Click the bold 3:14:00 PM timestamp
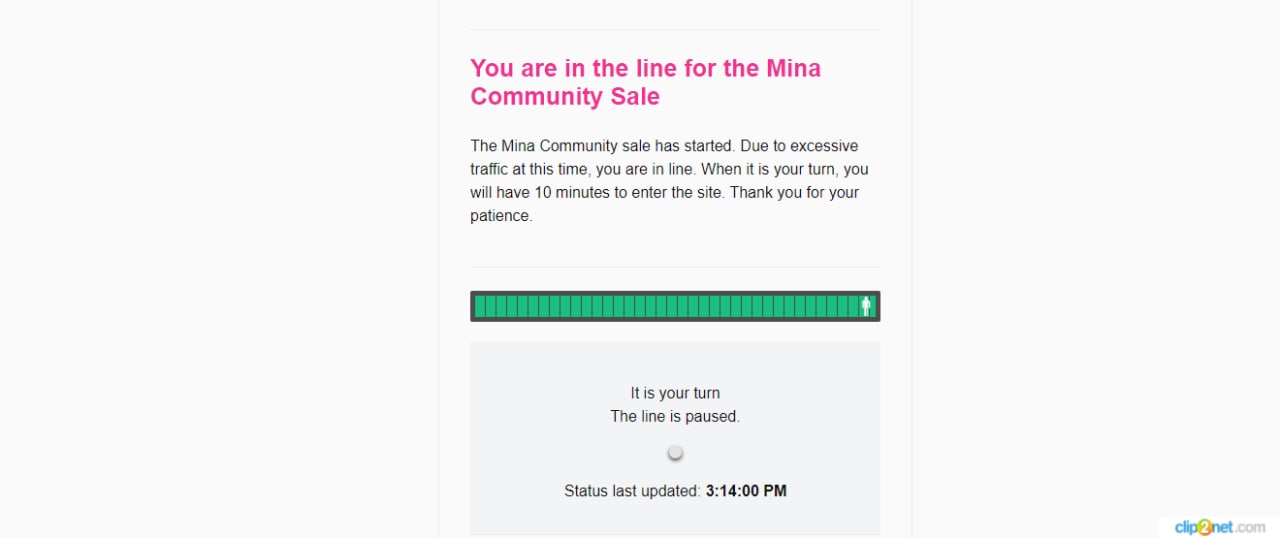 tap(746, 491)
